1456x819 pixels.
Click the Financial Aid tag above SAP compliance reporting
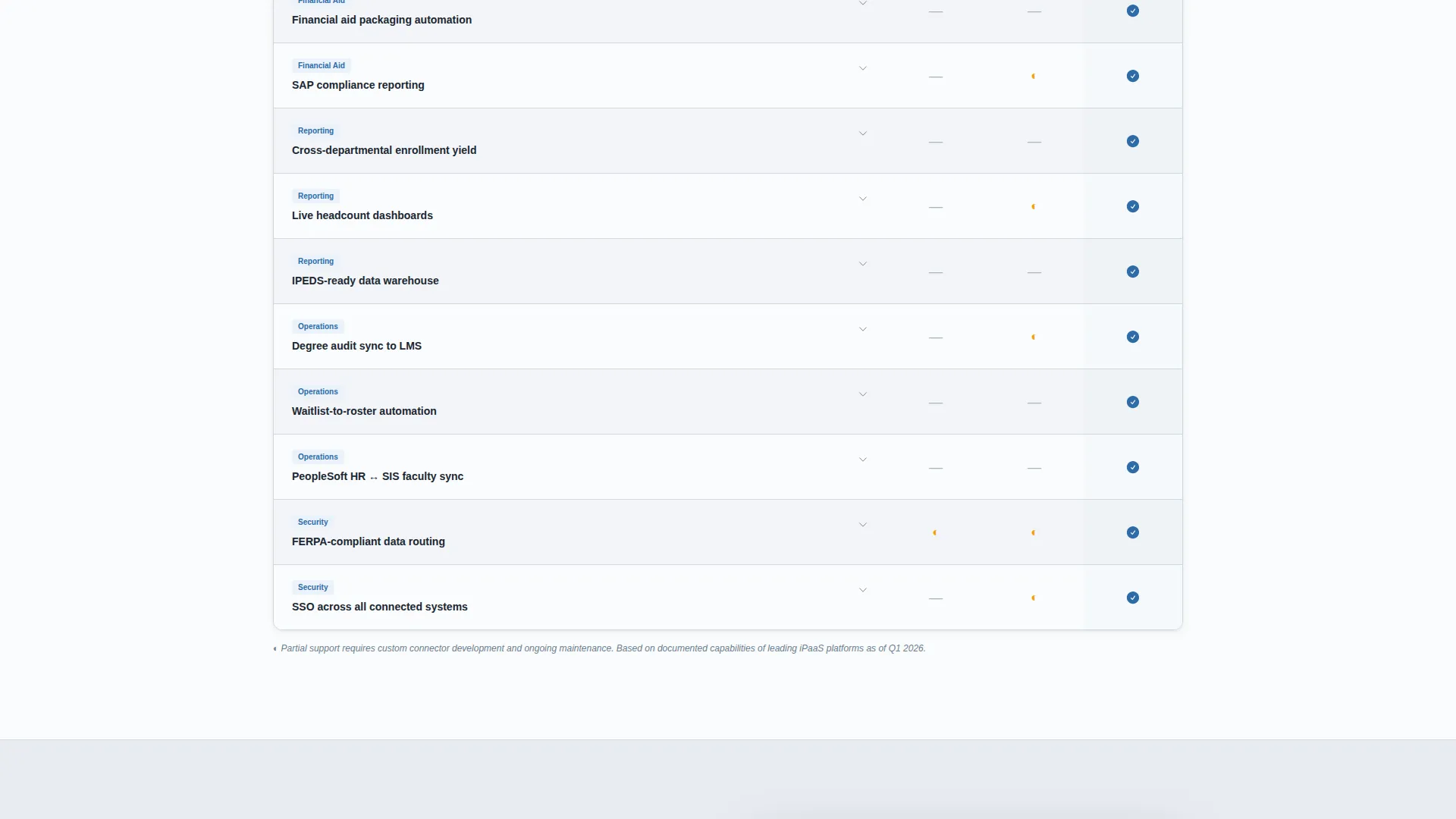[322, 66]
